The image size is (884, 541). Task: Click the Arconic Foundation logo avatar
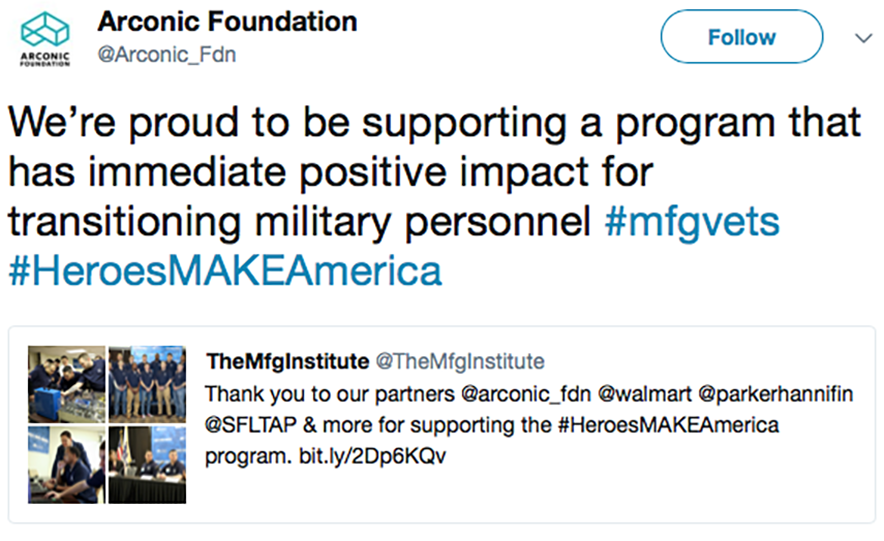(x=45, y=39)
